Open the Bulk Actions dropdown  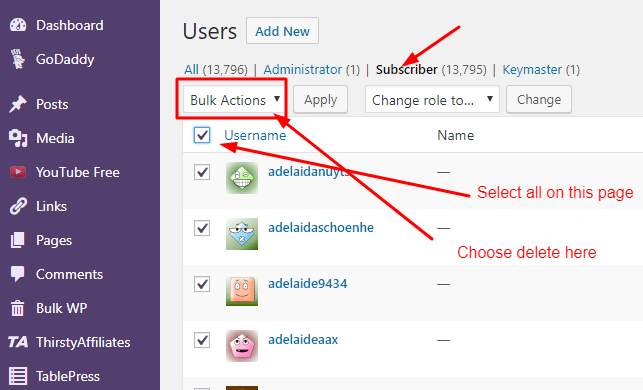point(233,99)
